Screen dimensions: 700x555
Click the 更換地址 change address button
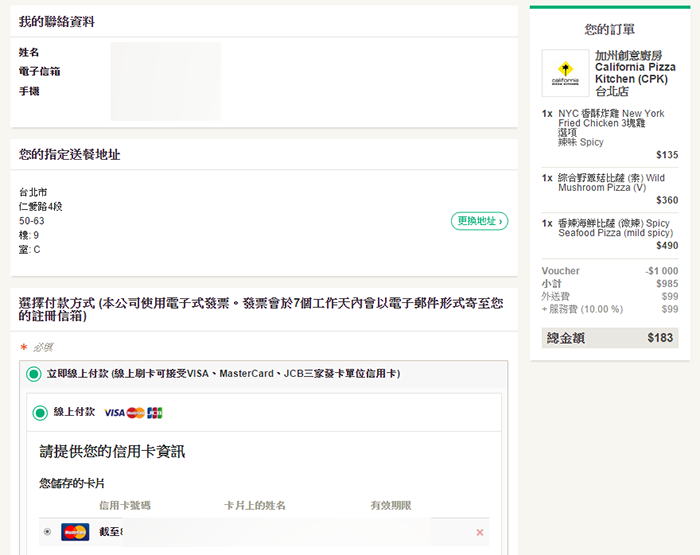point(479,221)
